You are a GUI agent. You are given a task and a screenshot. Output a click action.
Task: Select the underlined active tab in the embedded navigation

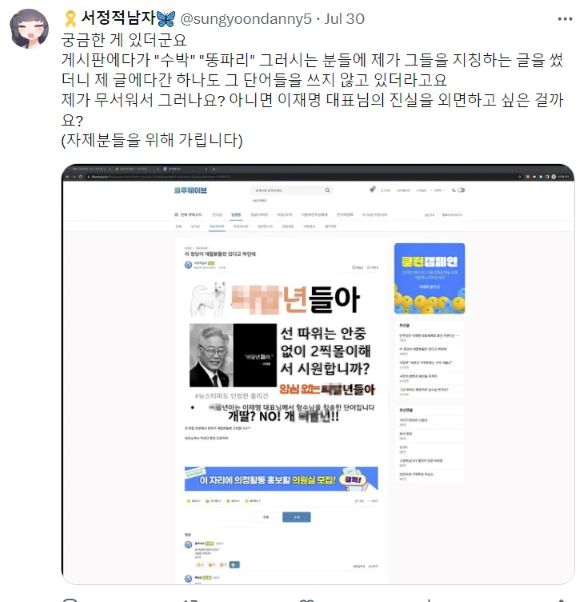coord(236,215)
